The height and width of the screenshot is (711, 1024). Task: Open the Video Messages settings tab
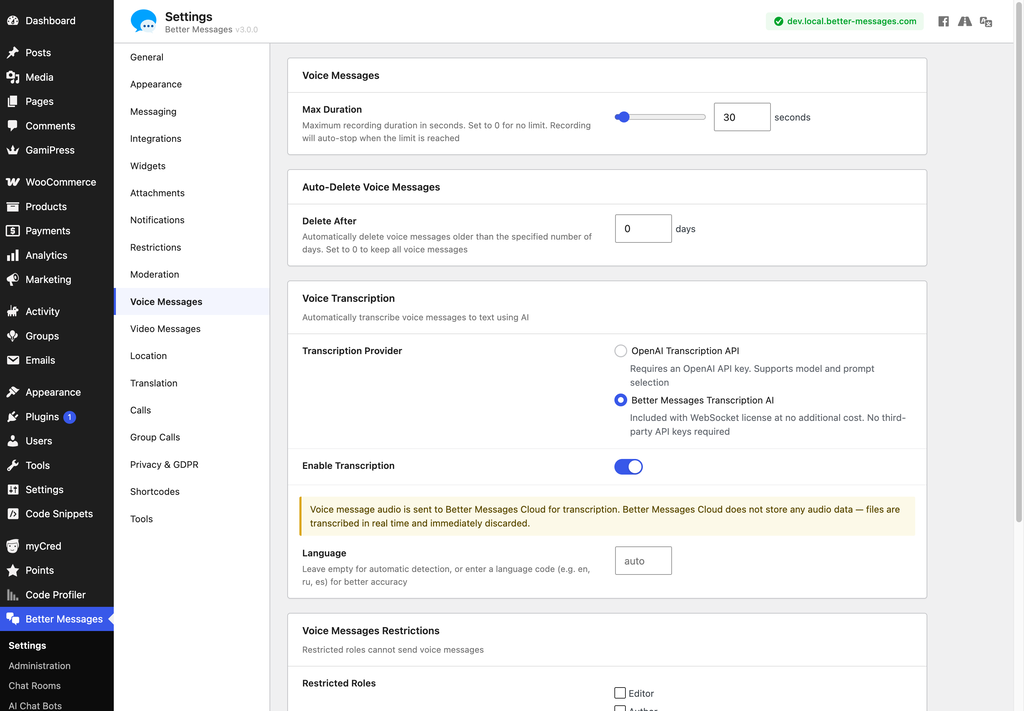tap(191, 329)
